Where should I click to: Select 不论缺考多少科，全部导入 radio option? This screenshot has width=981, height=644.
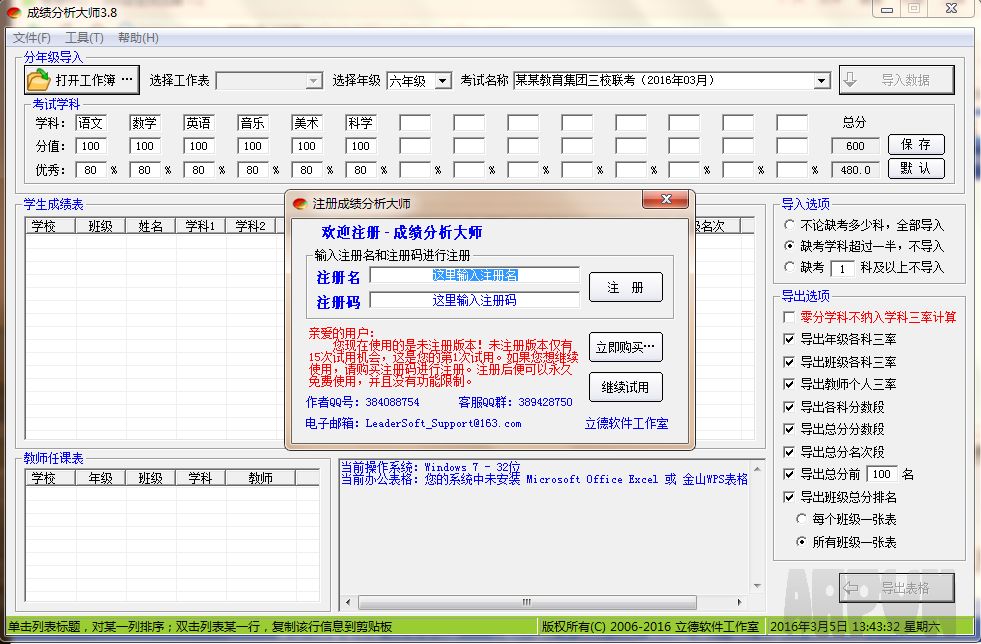pos(790,226)
